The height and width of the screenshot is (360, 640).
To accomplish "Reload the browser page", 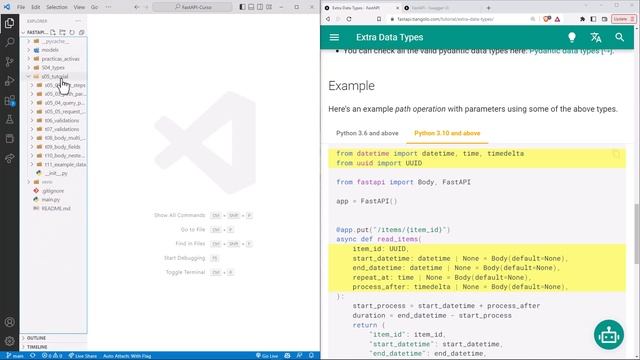I will click(x=349, y=19).
